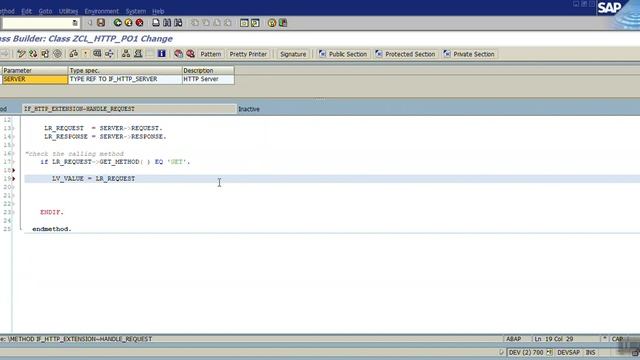
Task: Open the command field history dropdown
Action: pyautogui.click(x=75, y=23)
